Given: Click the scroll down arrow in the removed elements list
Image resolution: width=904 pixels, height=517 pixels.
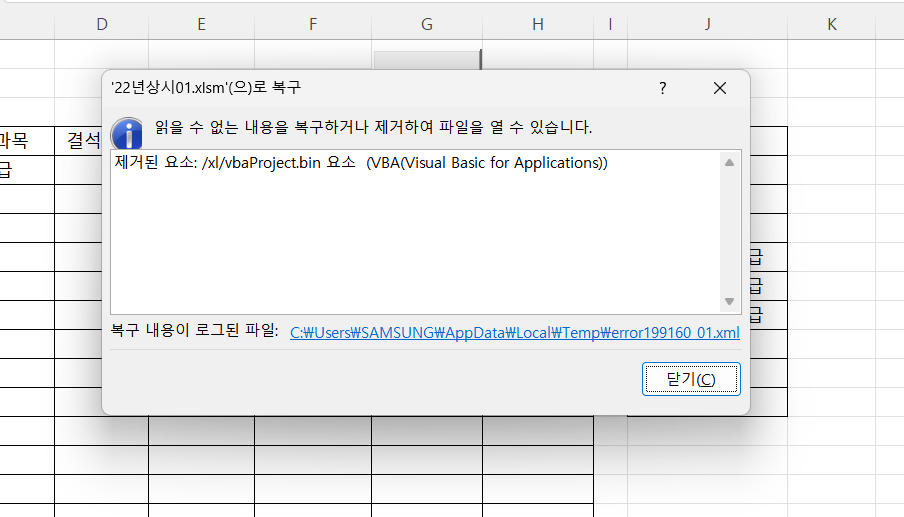Looking at the screenshot, I should pyautogui.click(x=729, y=301).
